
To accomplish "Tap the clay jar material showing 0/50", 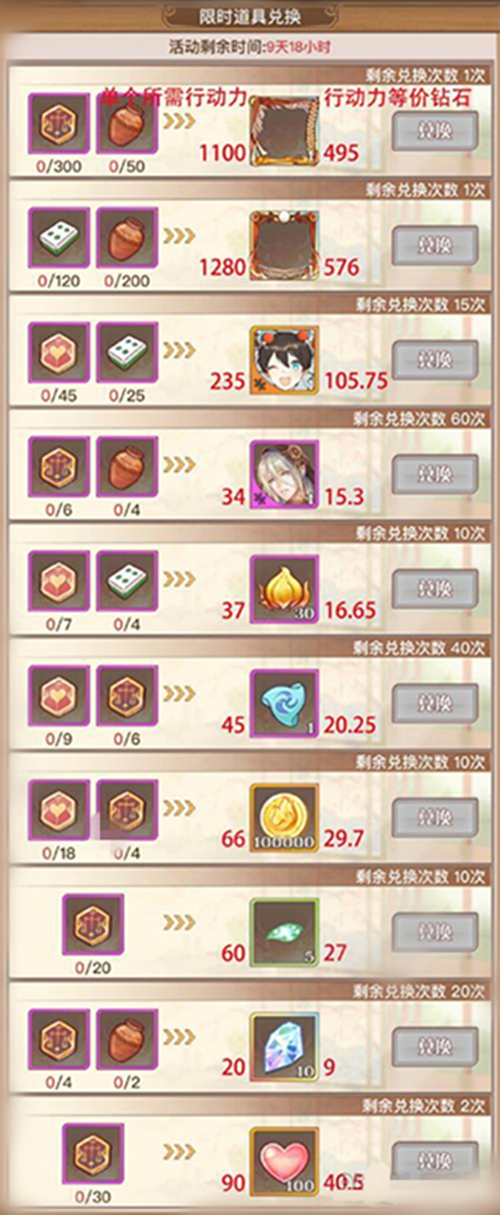I will tap(127, 123).
